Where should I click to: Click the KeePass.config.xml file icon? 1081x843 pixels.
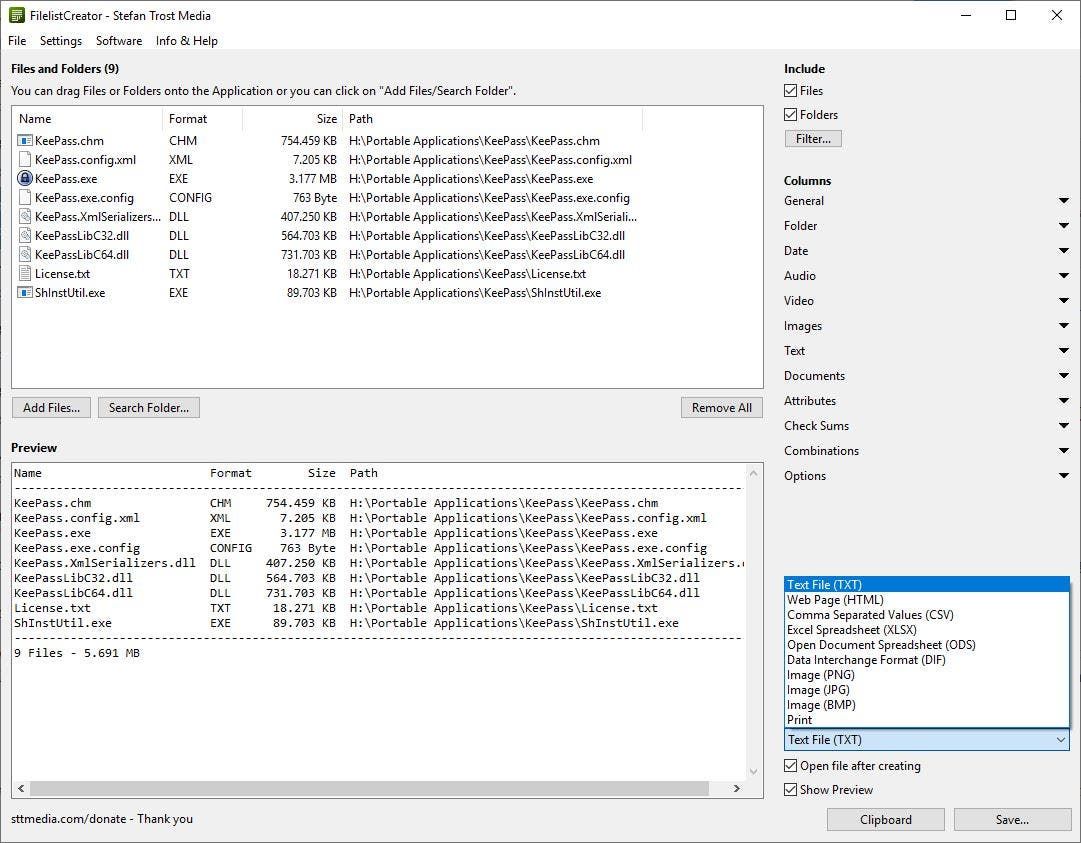[25, 159]
